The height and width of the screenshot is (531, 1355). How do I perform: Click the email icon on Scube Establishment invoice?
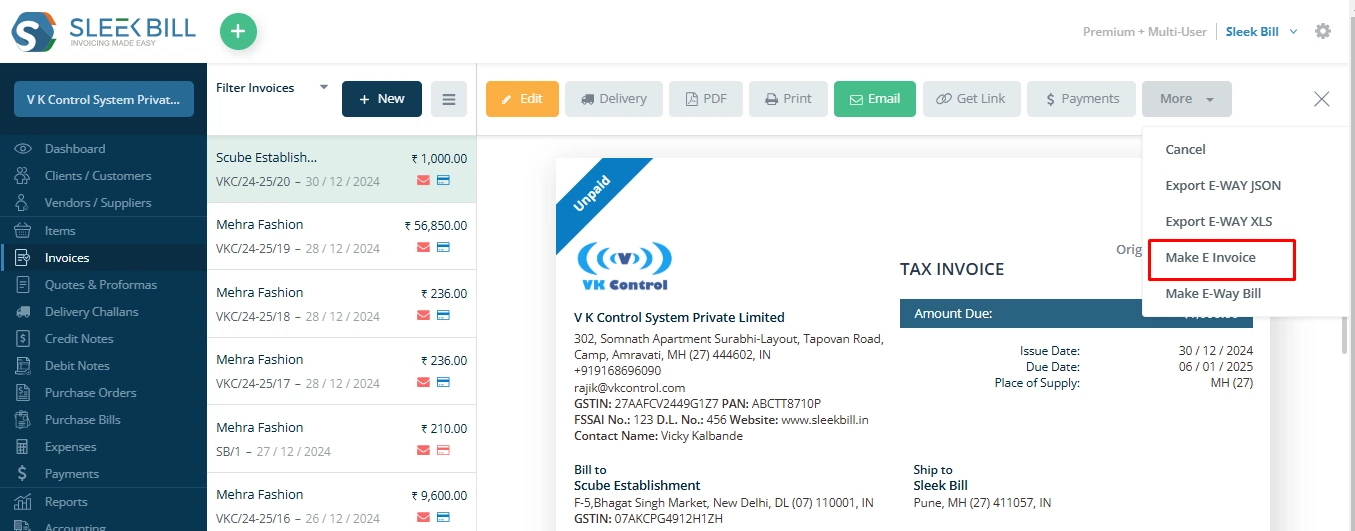tap(423, 181)
